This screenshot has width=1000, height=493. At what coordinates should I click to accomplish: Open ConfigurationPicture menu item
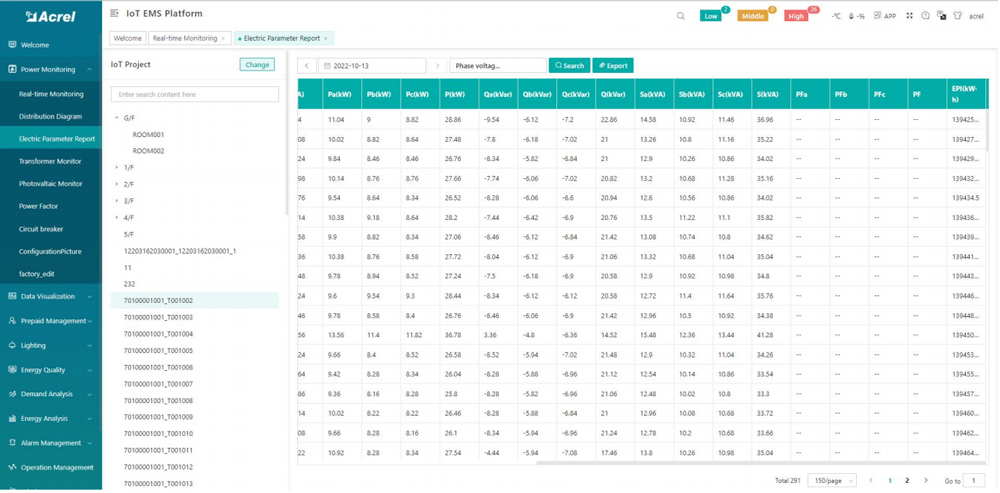(x=50, y=251)
